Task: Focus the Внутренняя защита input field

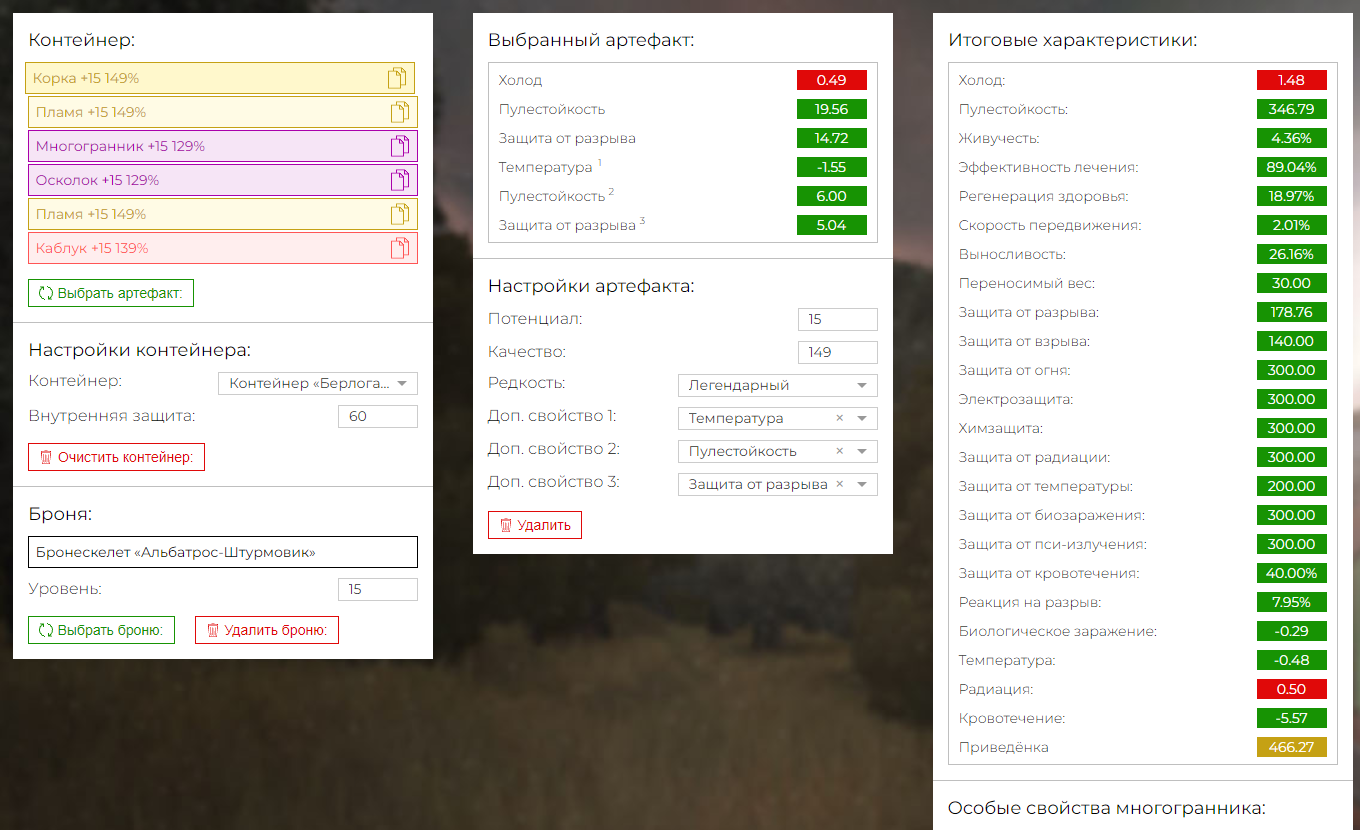Action: pos(378,416)
